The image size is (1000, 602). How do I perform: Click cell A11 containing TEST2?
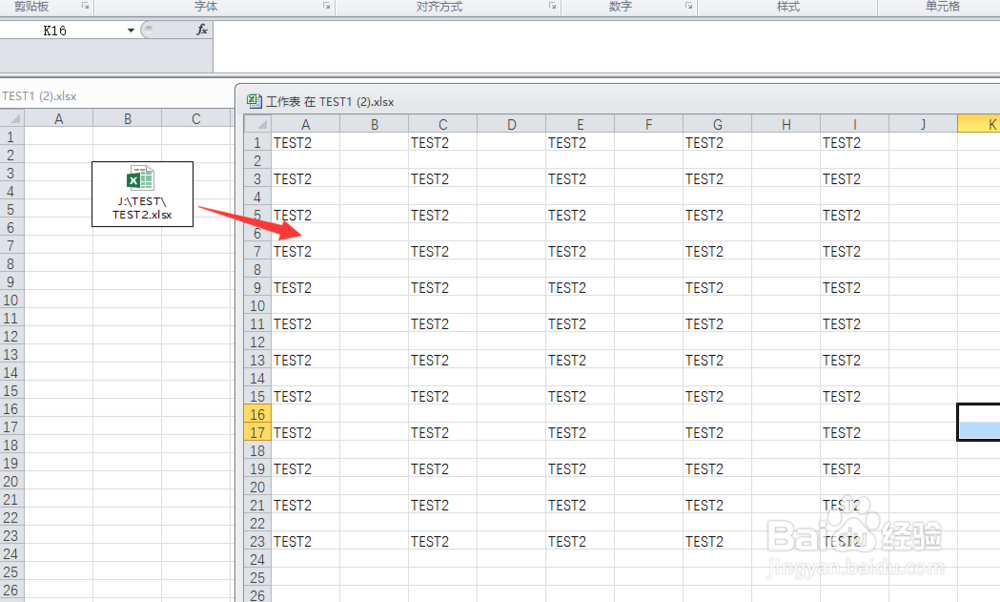point(305,324)
